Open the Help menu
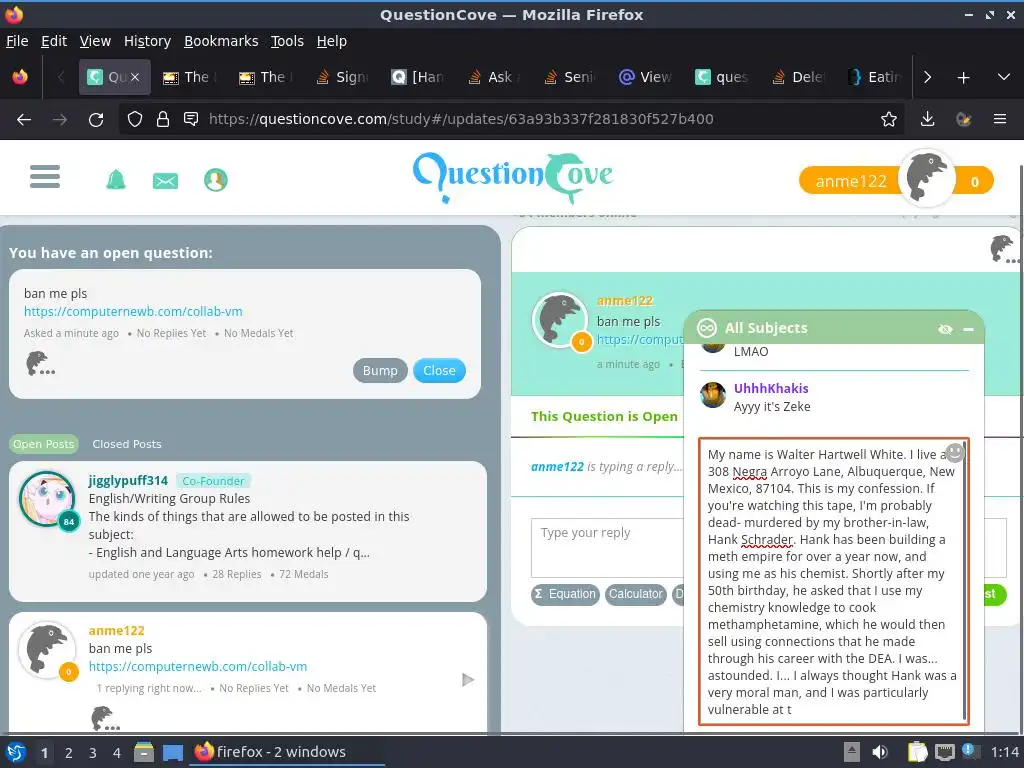This screenshot has width=1024, height=768. [x=331, y=41]
